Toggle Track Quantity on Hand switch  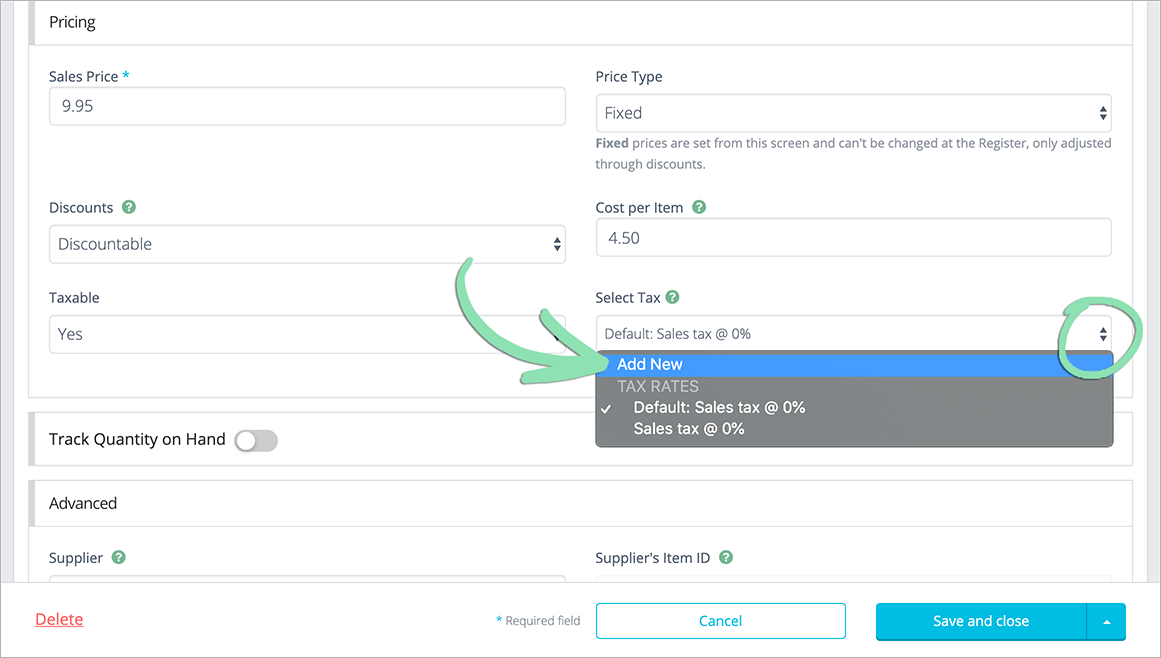[255, 440]
